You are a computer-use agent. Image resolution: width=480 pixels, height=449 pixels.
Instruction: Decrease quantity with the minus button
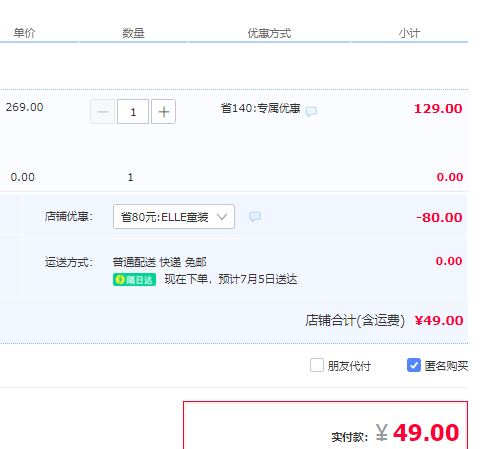102,112
